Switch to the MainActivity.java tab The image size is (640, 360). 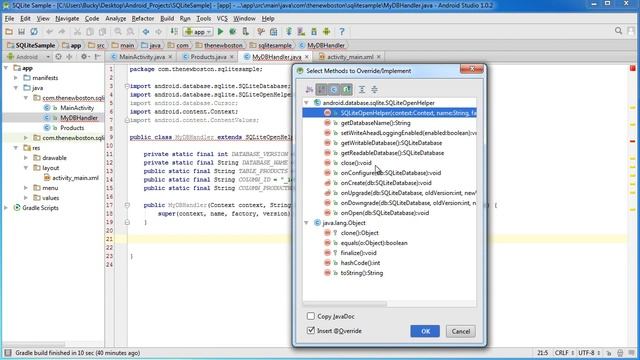point(142,57)
